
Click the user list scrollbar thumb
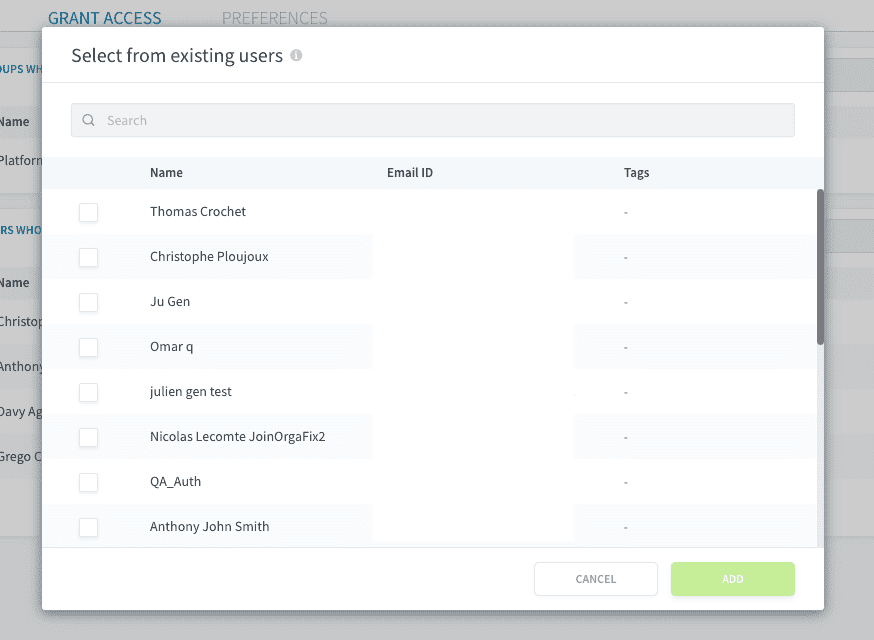tap(820, 266)
